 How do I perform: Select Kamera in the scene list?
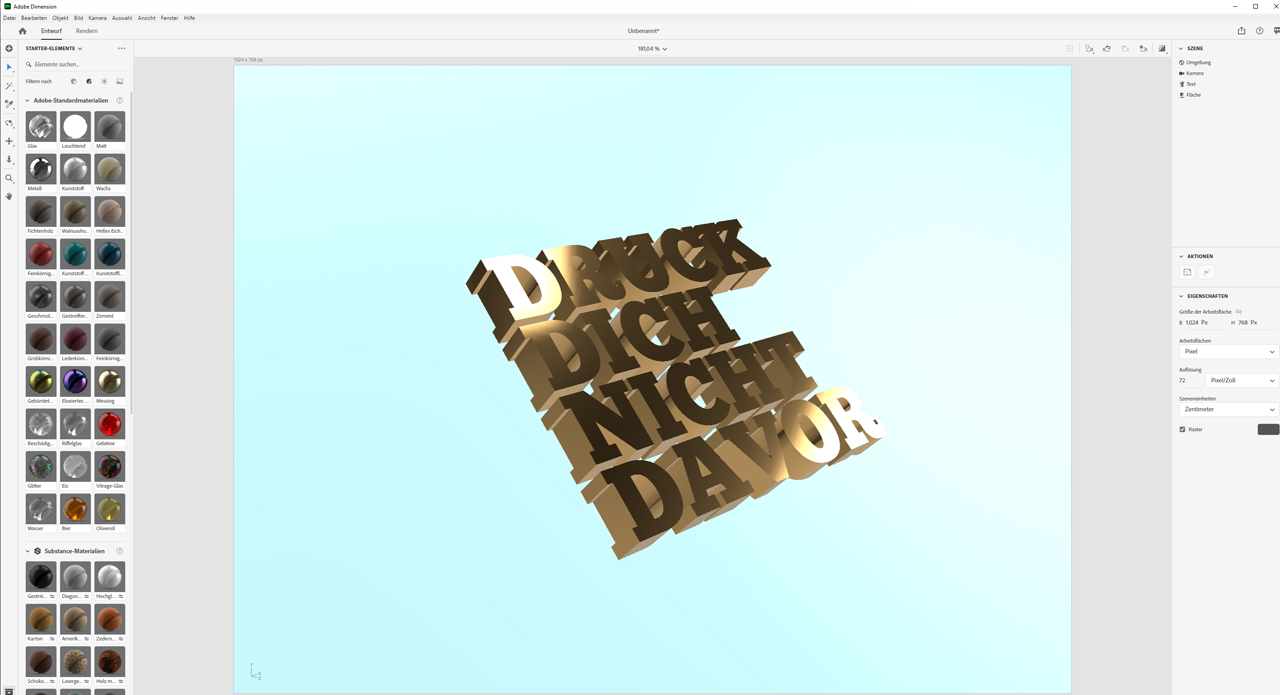[x=1194, y=73]
